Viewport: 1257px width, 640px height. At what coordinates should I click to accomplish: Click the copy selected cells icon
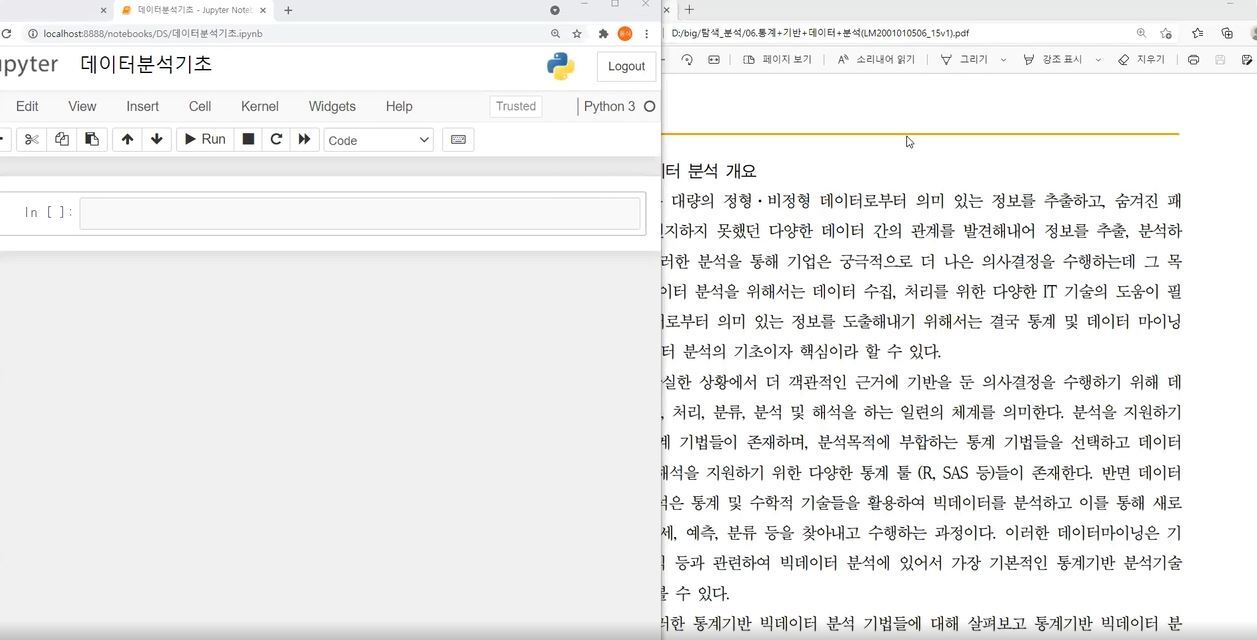[x=62, y=140]
